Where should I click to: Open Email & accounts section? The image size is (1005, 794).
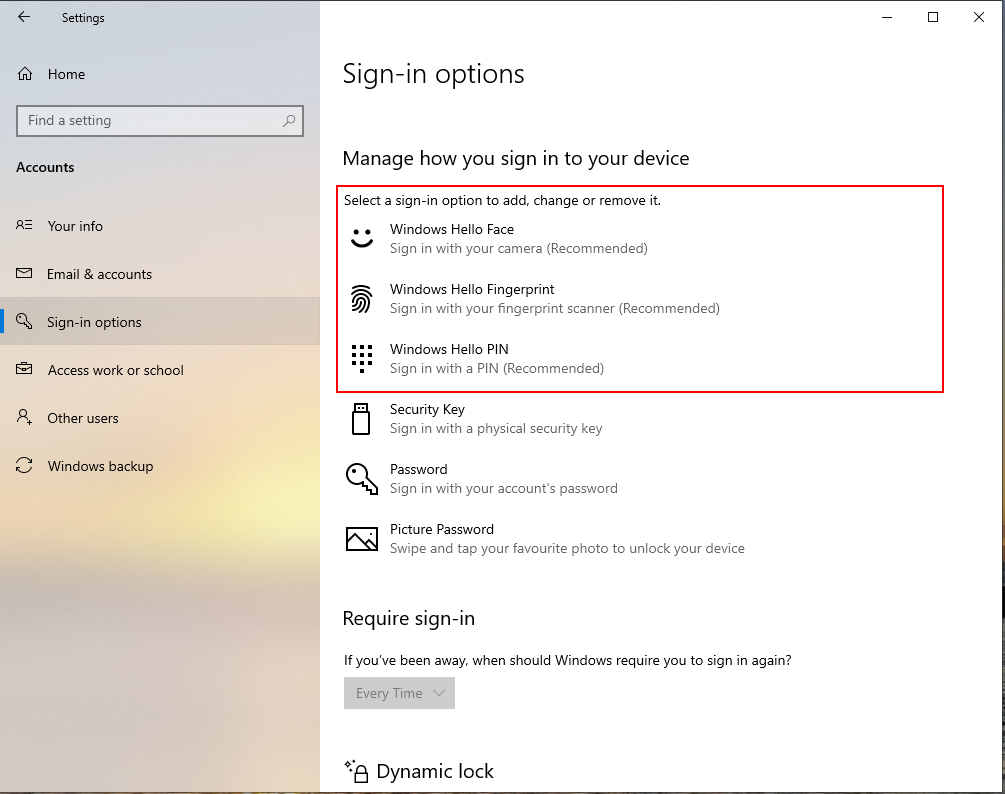160,274
